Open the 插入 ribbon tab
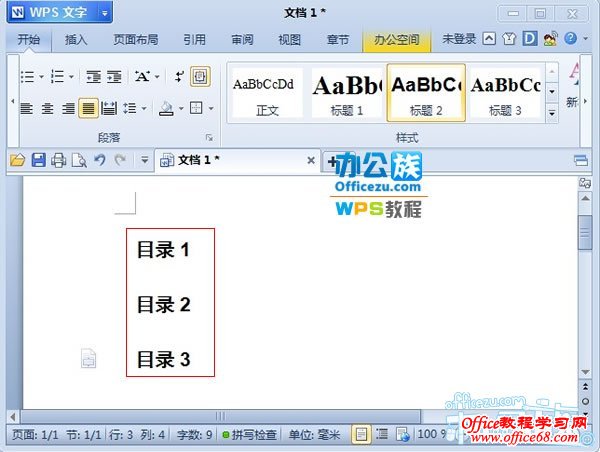The width and height of the screenshot is (600, 452). 76,39
